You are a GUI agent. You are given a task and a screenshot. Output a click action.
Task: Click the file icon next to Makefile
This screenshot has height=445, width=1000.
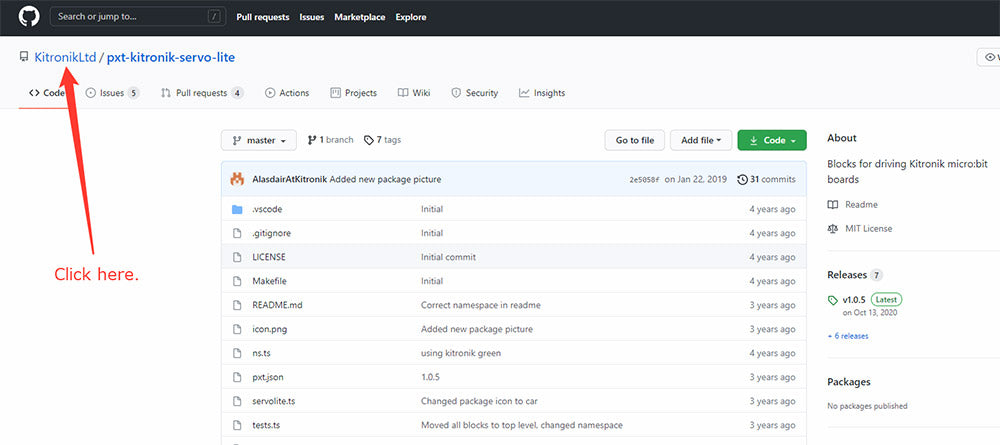tap(237, 281)
